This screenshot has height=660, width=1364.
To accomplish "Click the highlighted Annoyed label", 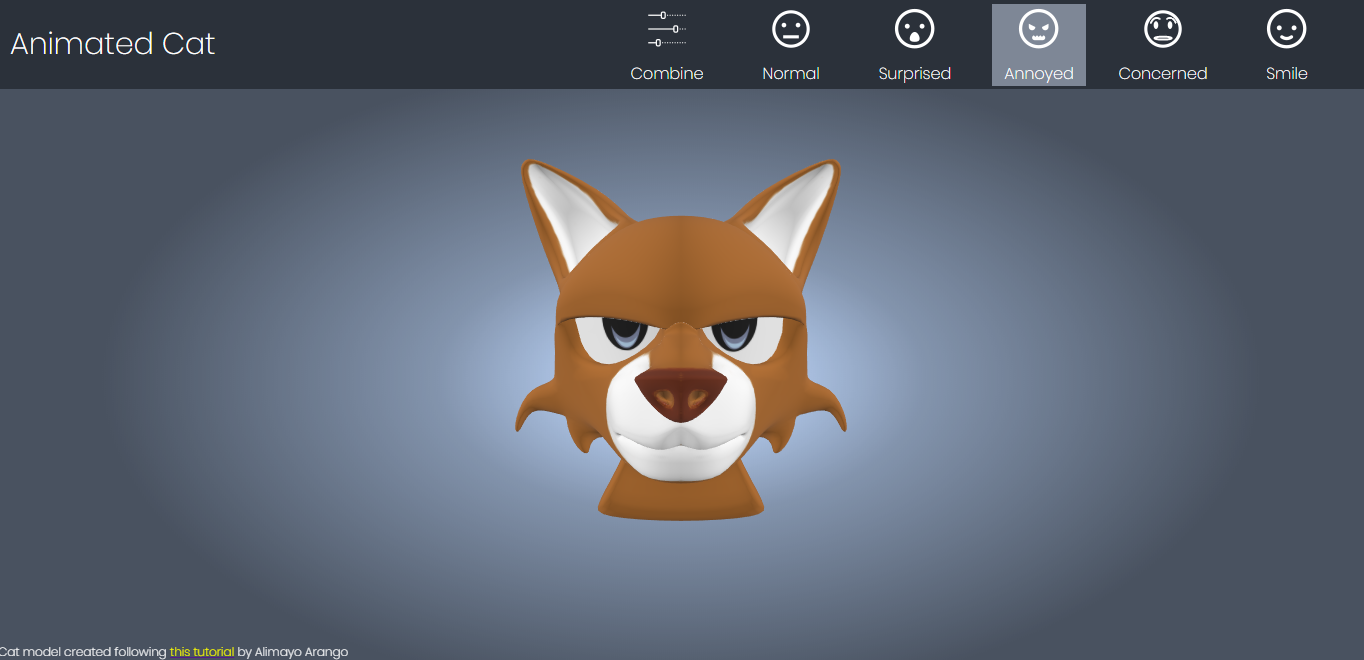I will tap(1038, 73).
